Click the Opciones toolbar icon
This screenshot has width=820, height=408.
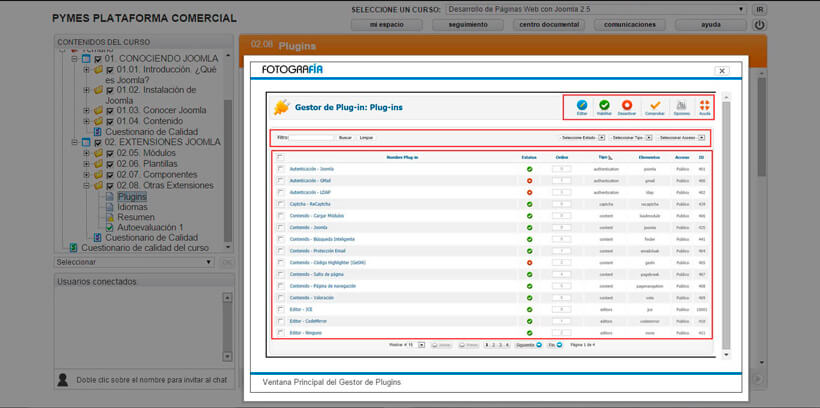pyautogui.click(x=681, y=105)
